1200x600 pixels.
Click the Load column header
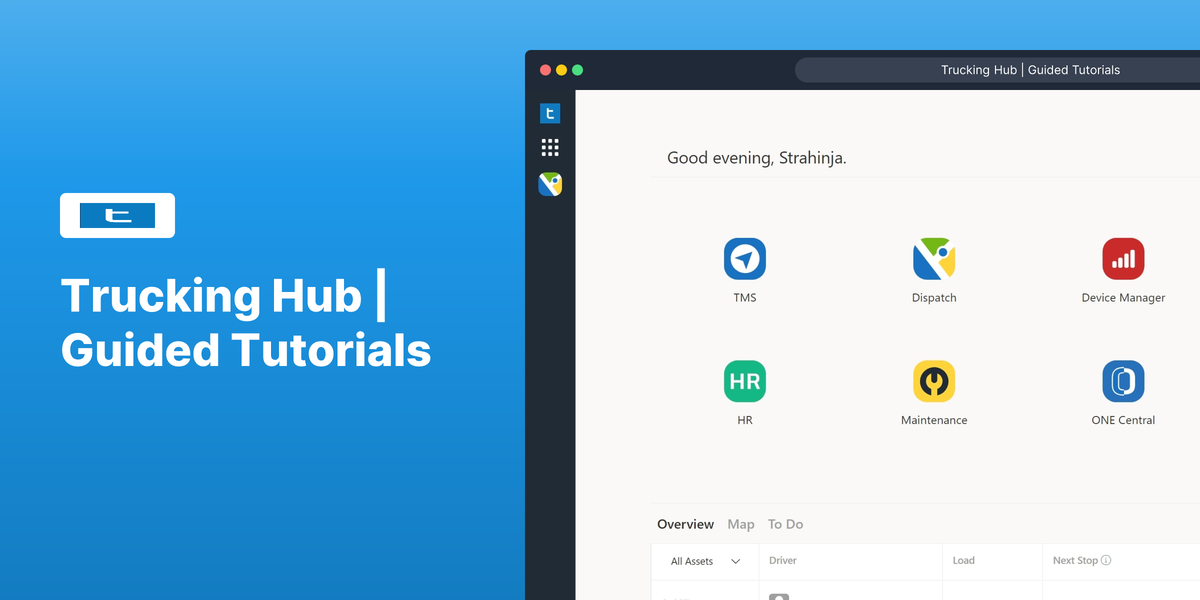(x=963, y=560)
